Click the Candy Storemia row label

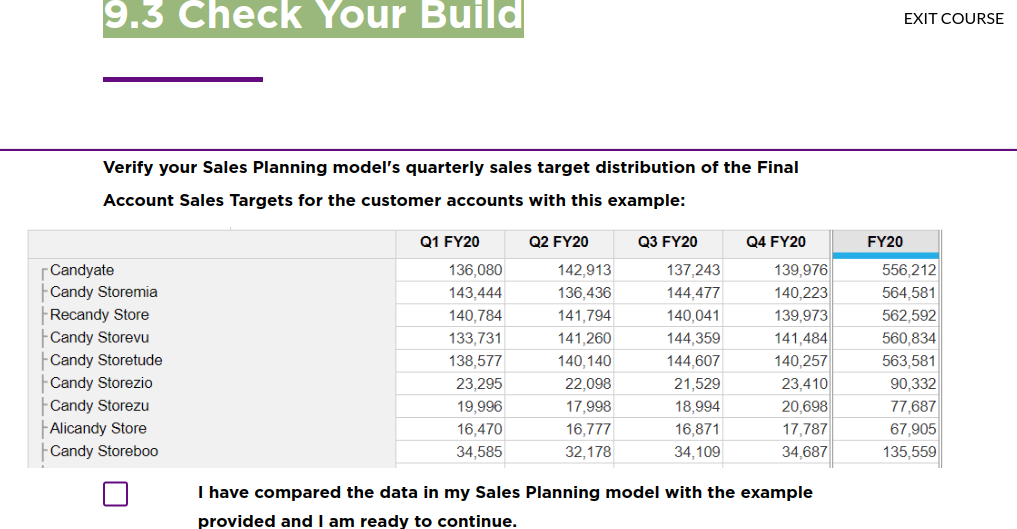(103, 292)
